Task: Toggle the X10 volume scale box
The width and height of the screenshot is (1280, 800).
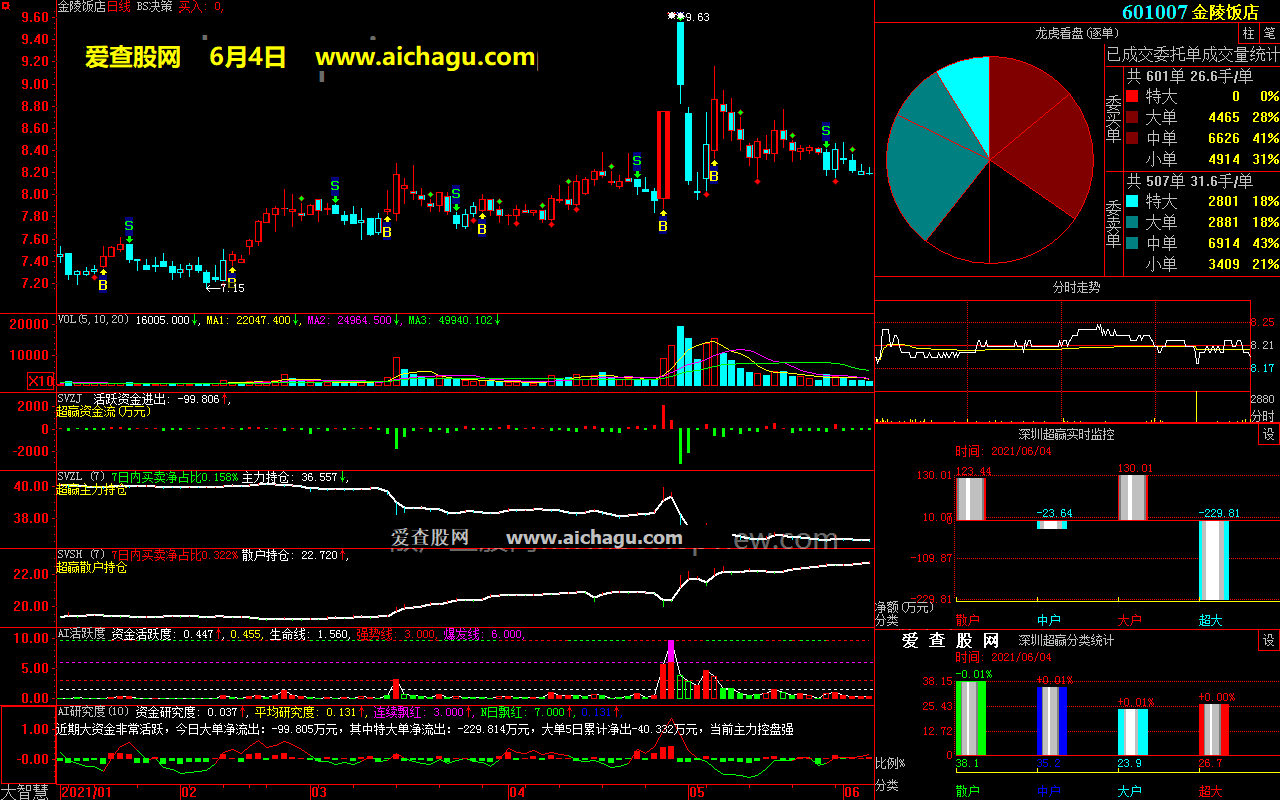Action: pos(41,381)
